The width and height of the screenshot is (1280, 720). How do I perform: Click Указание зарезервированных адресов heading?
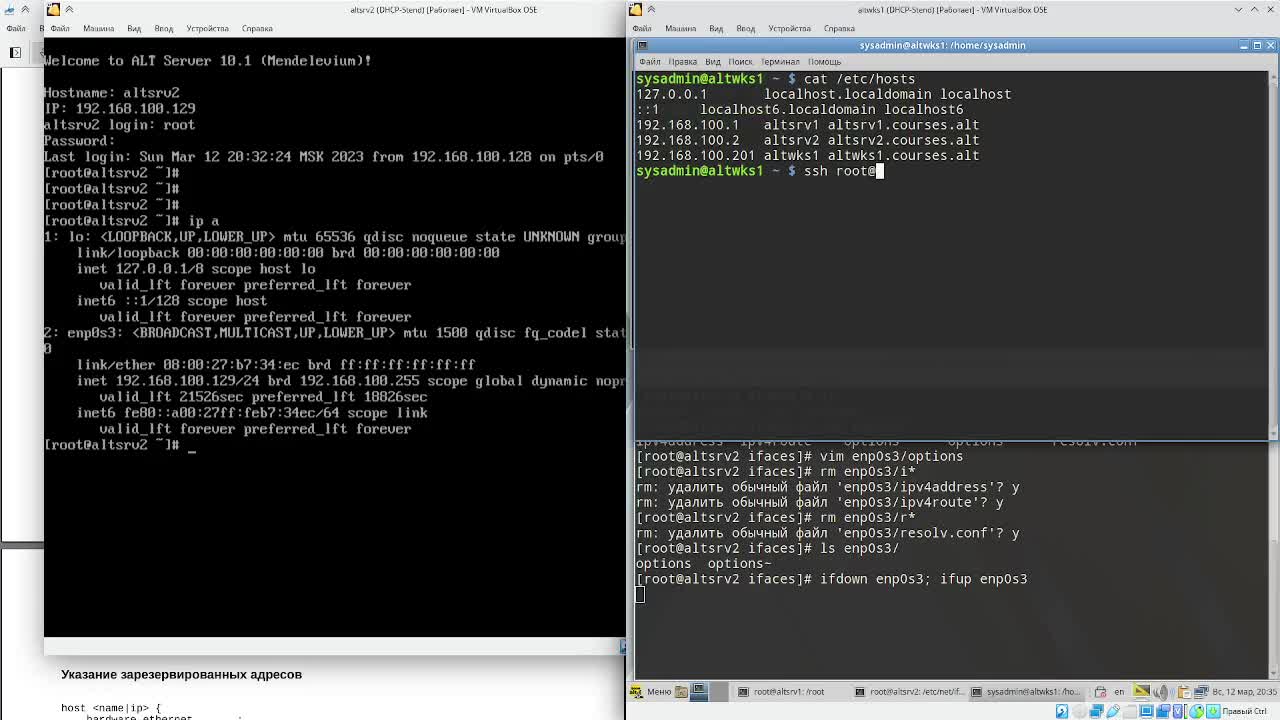pyautogui.click(x=181, y=674)
